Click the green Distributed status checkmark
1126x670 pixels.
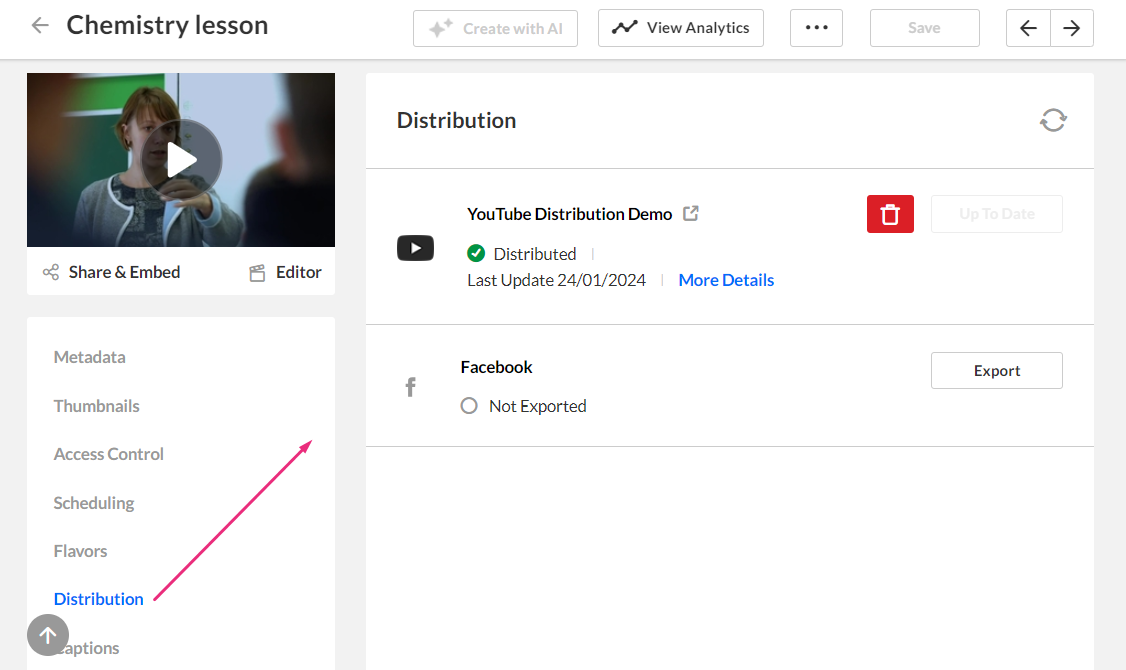coord(475,253)
